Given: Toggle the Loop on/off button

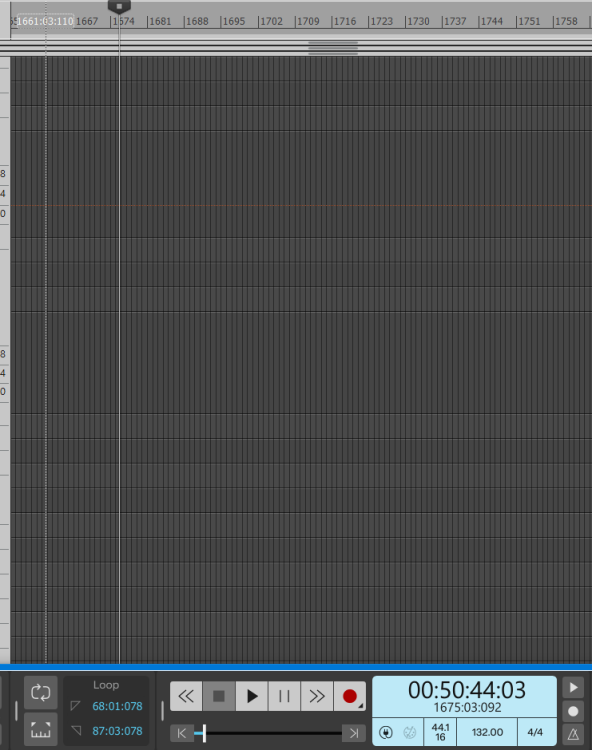Looking at the screenshot, I should point(41,693).
